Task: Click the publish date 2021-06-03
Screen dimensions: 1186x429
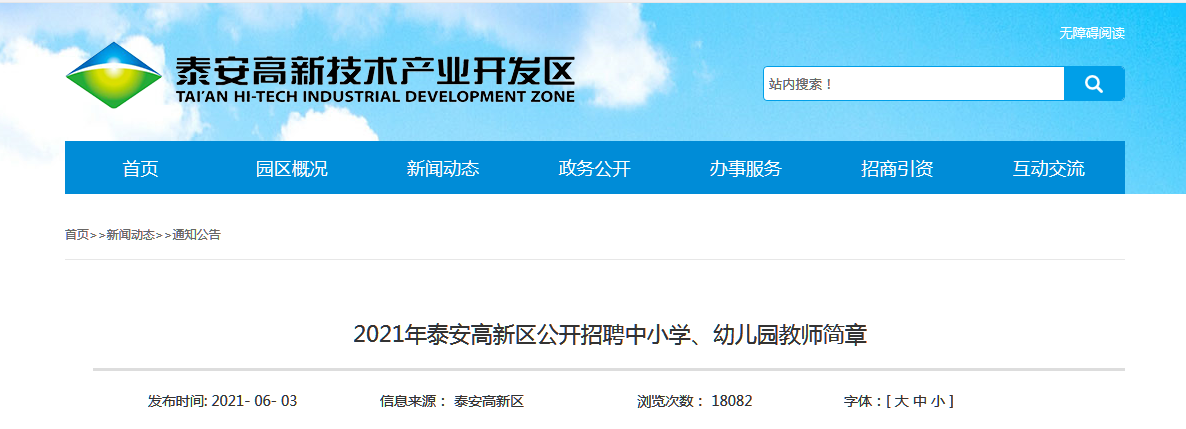Action: tap(254, 401)
